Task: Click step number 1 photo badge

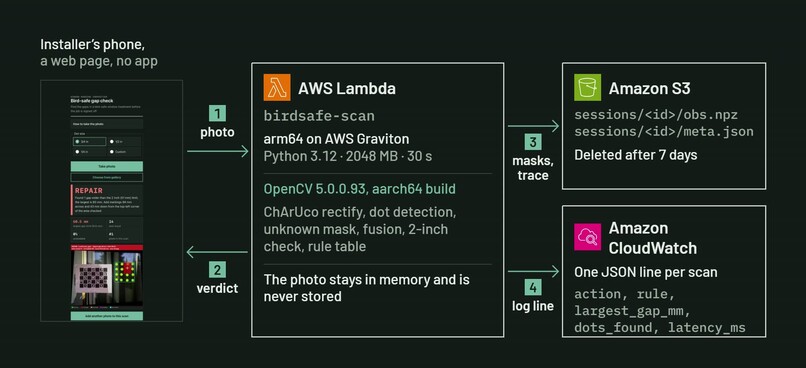Action: tap(217, 113)
